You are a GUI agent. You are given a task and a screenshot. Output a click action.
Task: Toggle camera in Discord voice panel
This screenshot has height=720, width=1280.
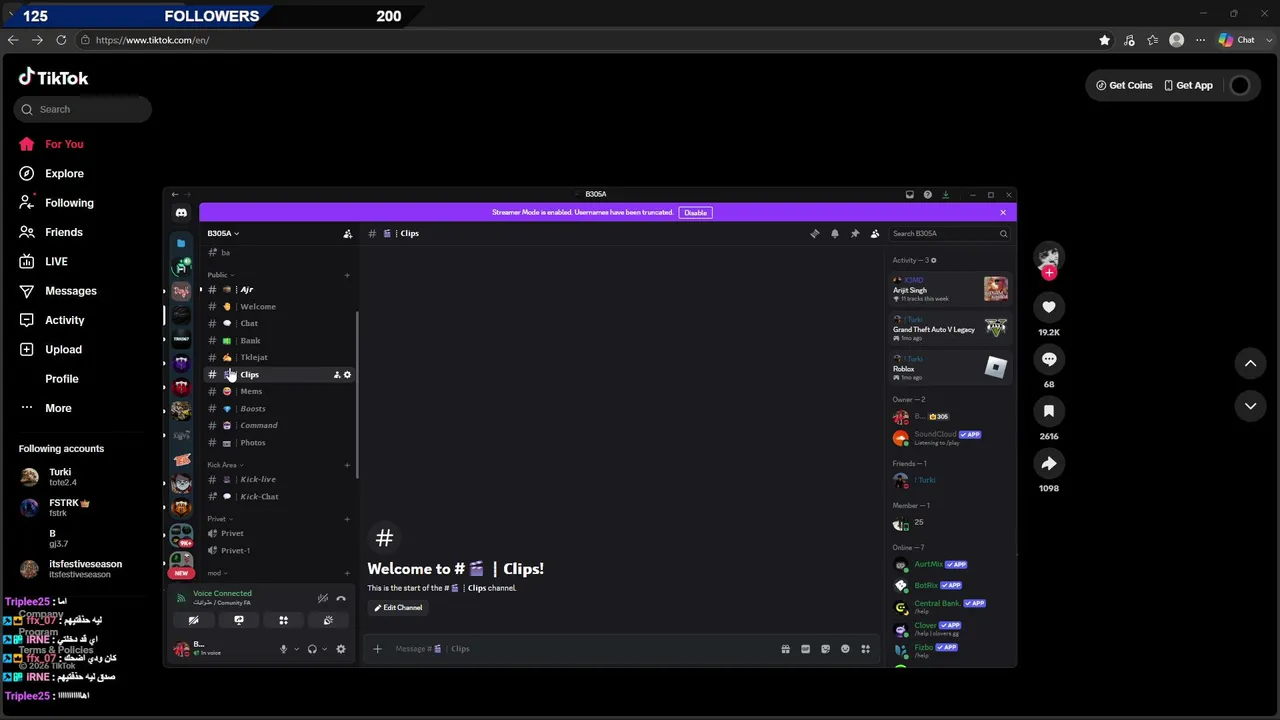point(194,621)
